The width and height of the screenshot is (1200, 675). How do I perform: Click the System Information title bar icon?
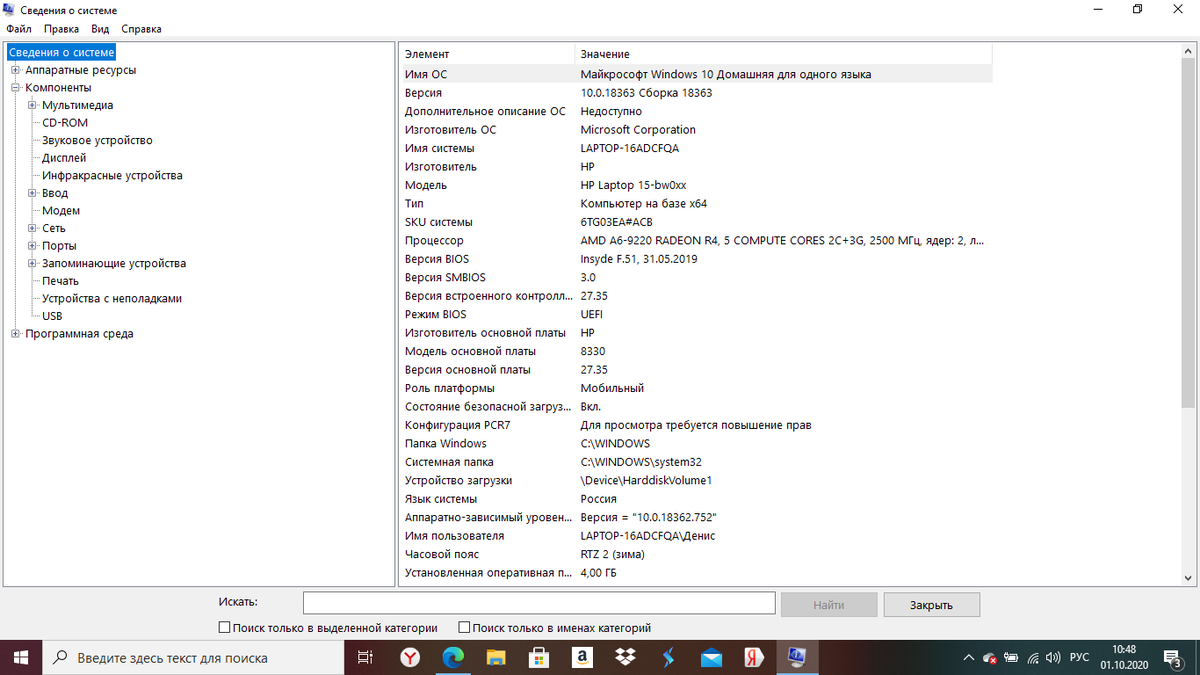[9, 10]
